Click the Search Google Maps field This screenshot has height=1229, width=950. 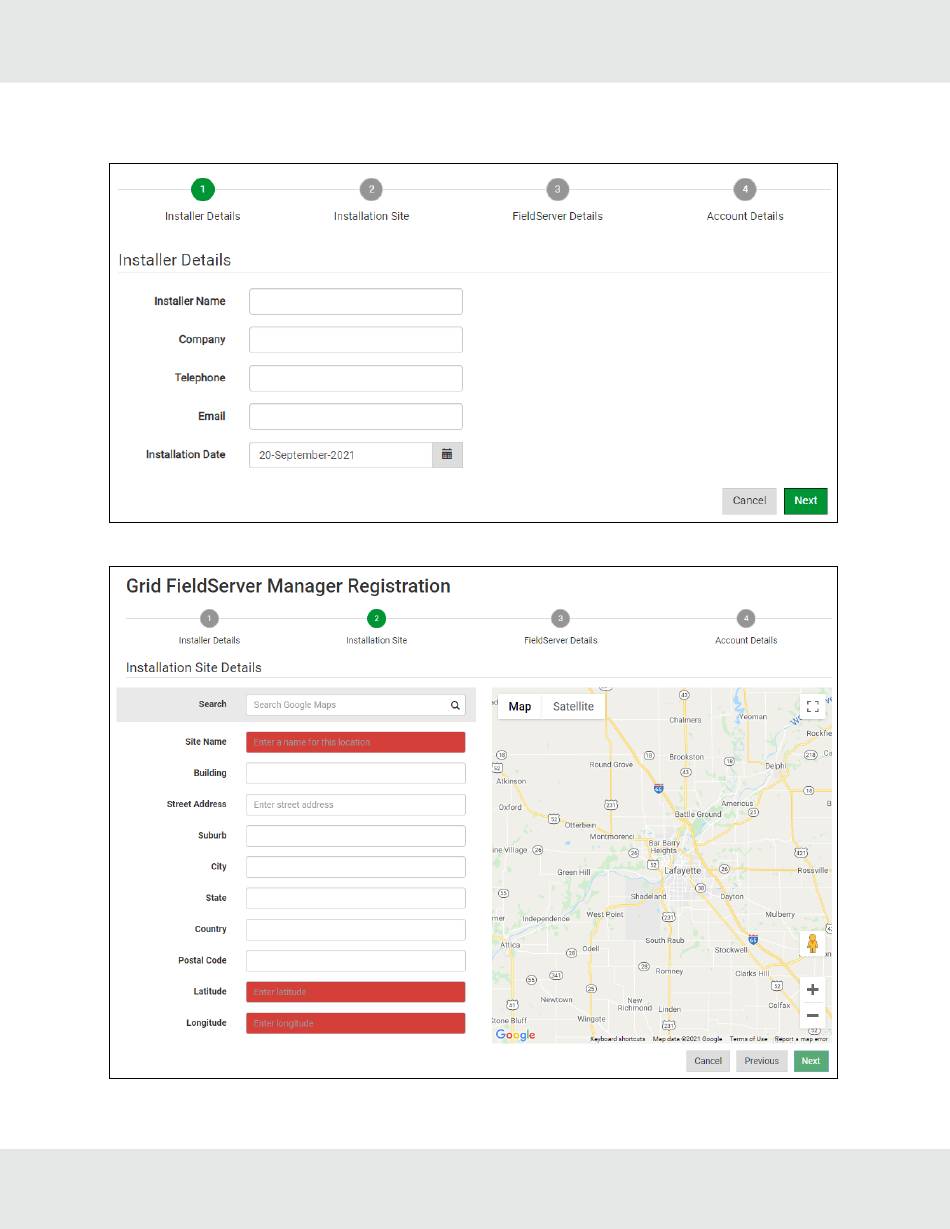(356, 705)
